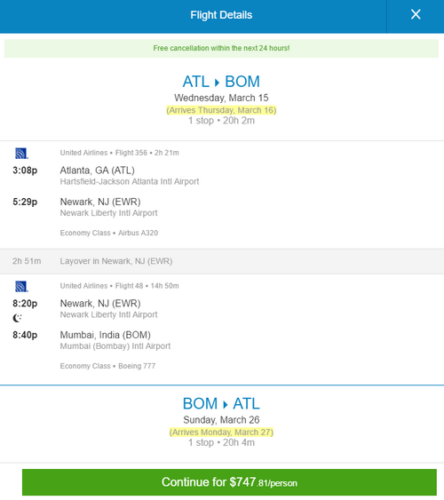The image size is (444, 500).
Task: Click the 3:08p departure time
Action: click(25, 170)
